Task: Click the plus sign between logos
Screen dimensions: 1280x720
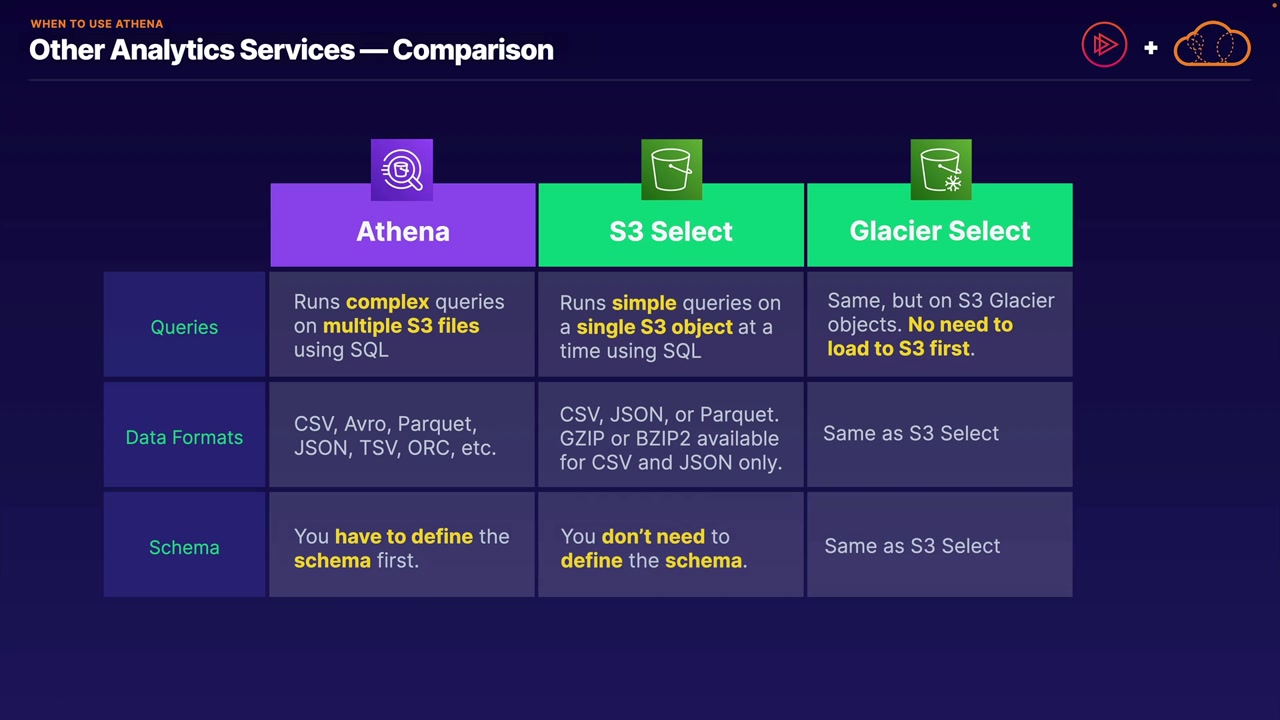Action: pos(1151,47)
